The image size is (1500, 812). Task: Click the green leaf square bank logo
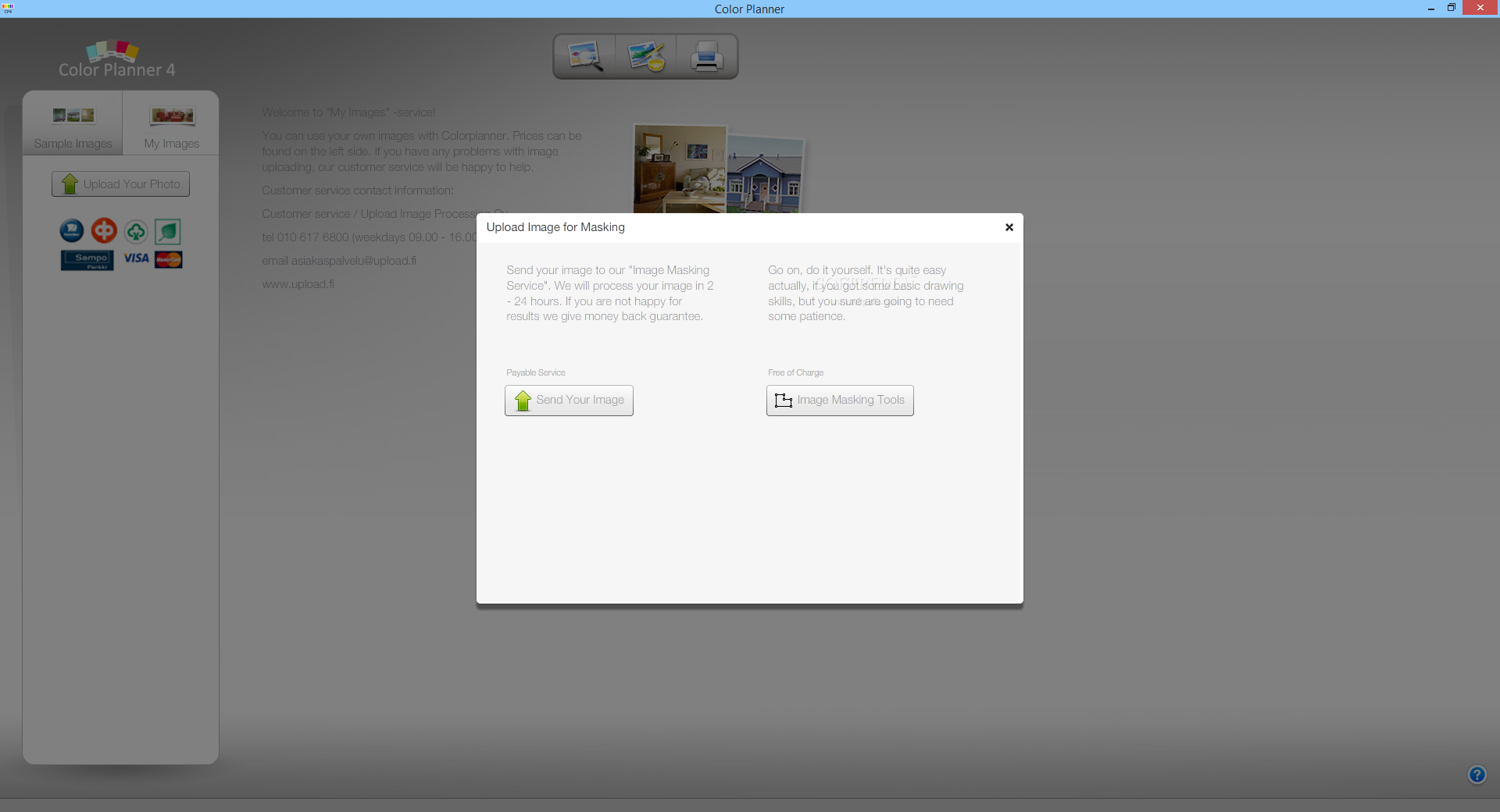click(x=168, y=231)
